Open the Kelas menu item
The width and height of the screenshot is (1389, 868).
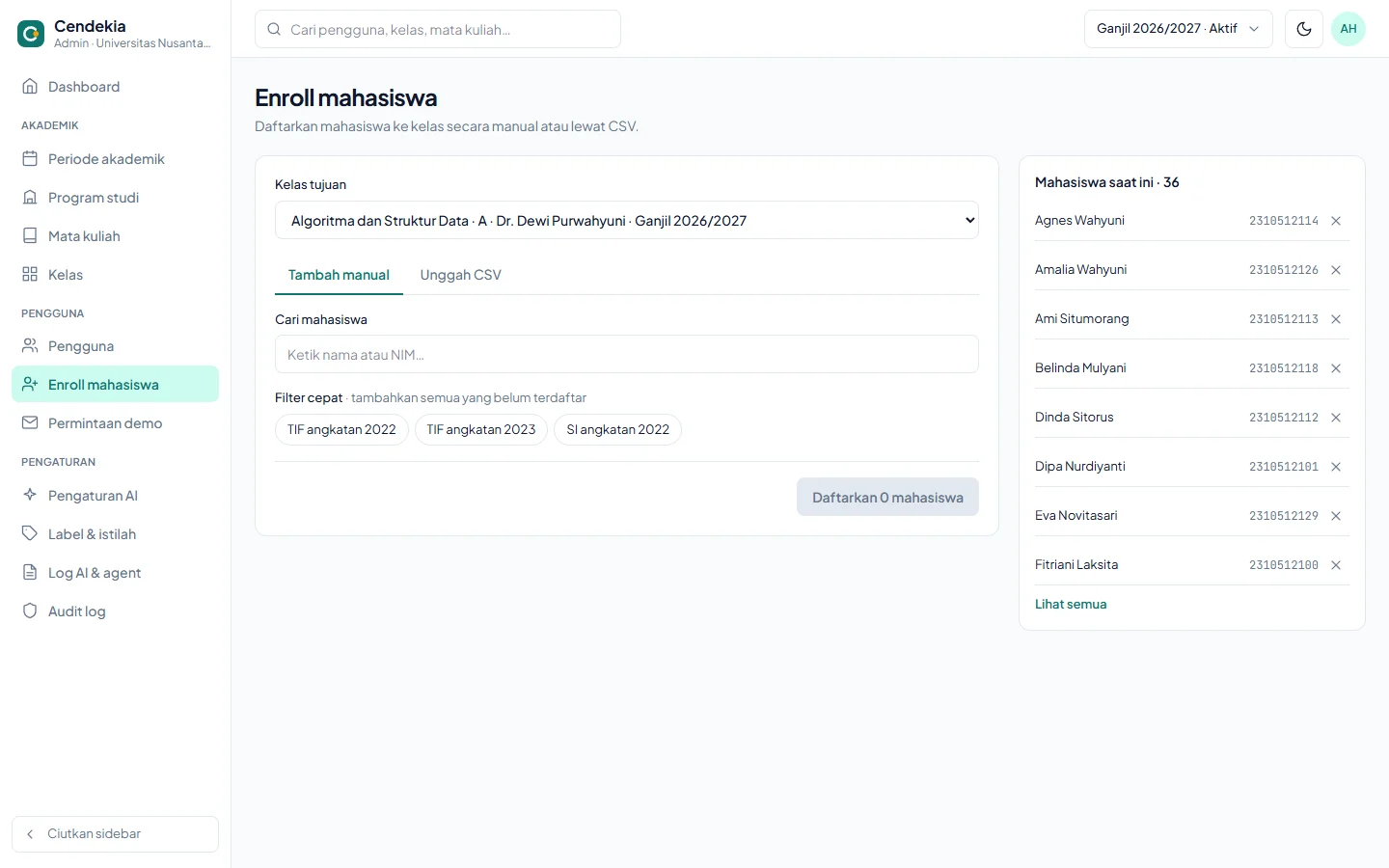click(x=115, y=275)
